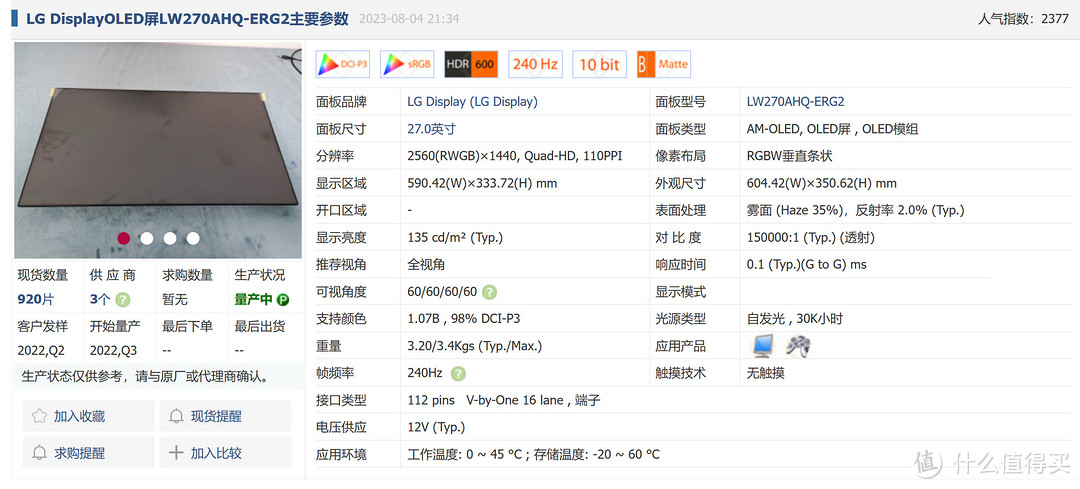The height and width of the screenshot is (489, 1080).
Task: Click the 无触摸 touch technology value
Action: (766, 373)
